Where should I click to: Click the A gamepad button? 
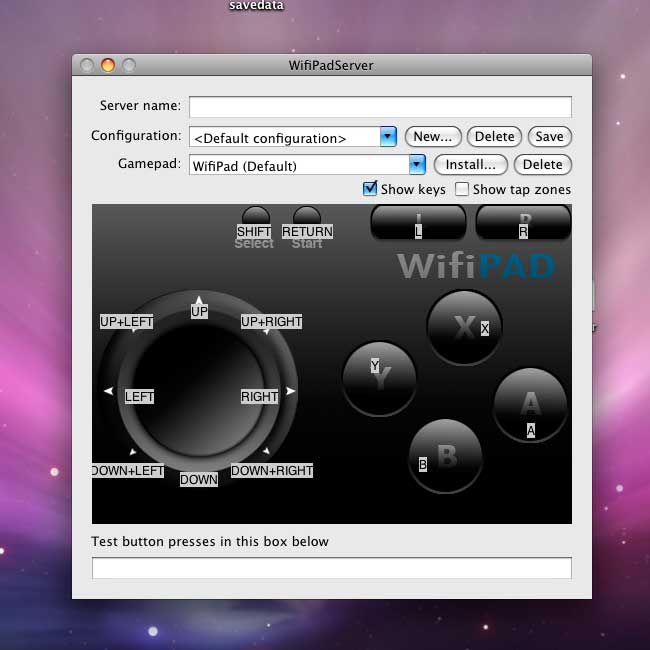pos(530,405)
